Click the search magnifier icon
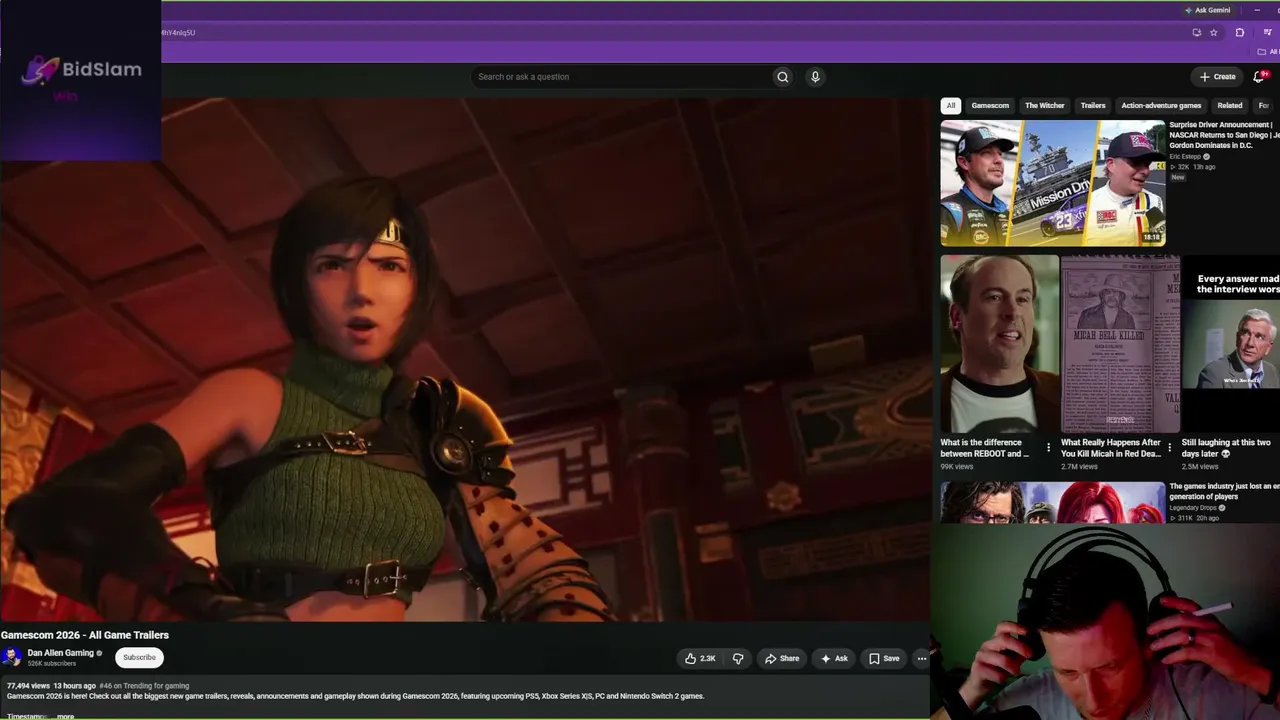Image resolution: width=1280 pixels, height=720 pixels. pos(783,77)
